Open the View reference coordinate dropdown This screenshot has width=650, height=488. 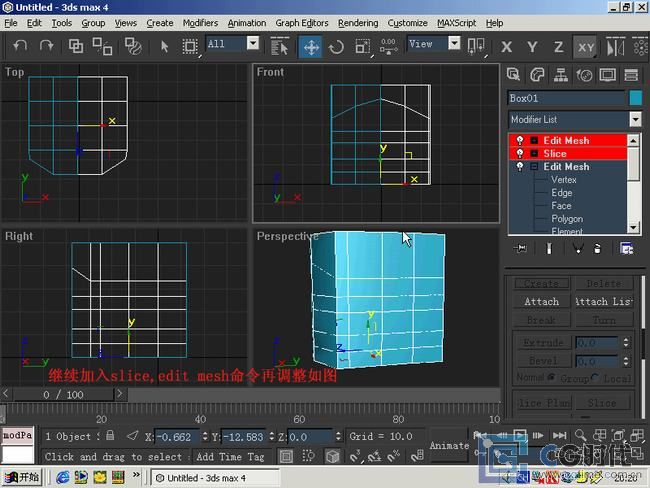(x=454, y=43)
